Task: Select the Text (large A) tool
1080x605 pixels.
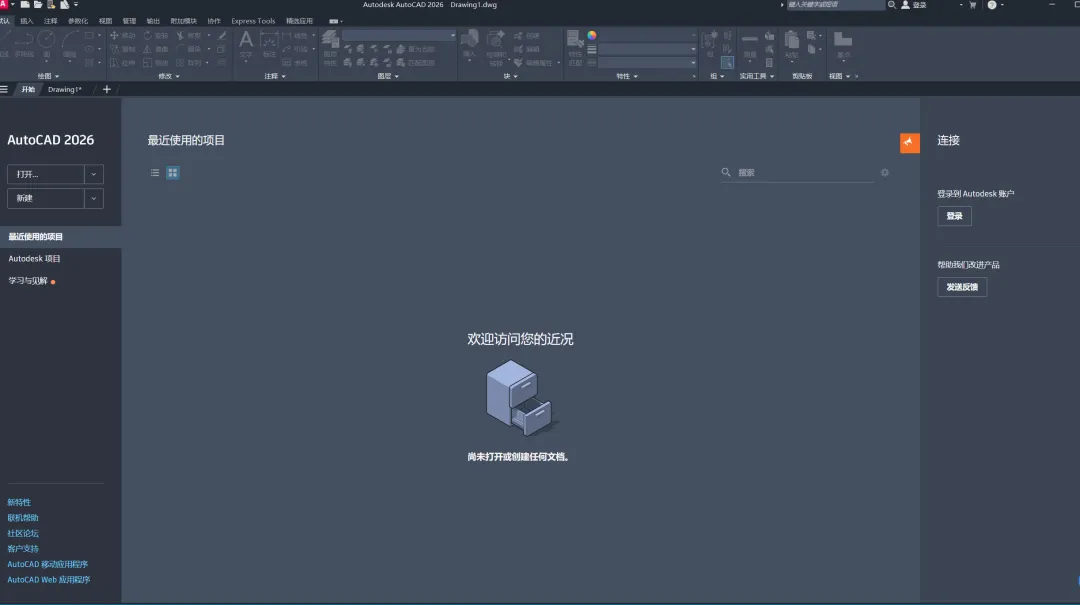Action: pos(246,44)
